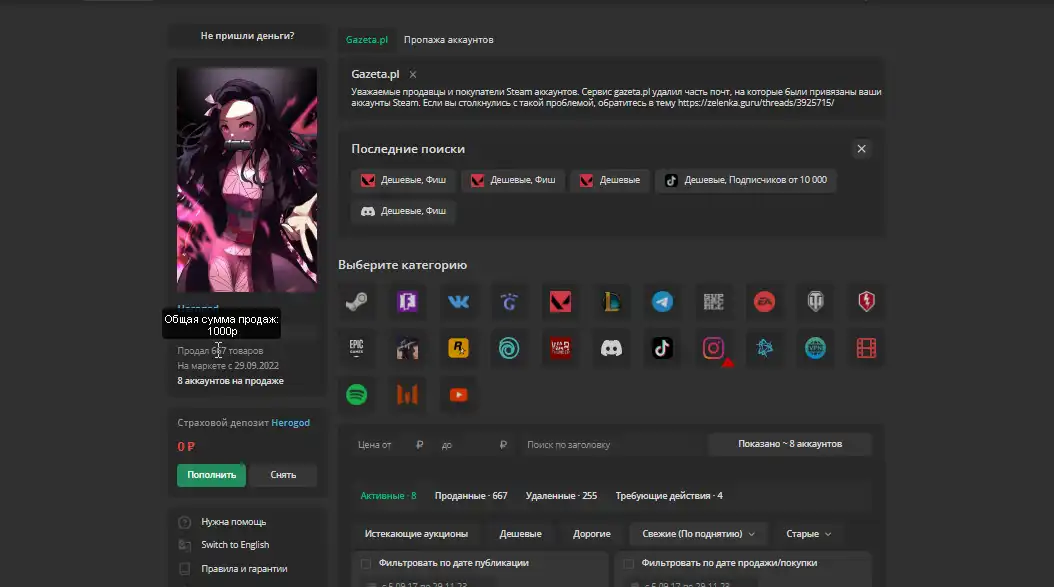1054x587 pixels.
Task: Open the War Thunder category
Action: click(560, 348)
